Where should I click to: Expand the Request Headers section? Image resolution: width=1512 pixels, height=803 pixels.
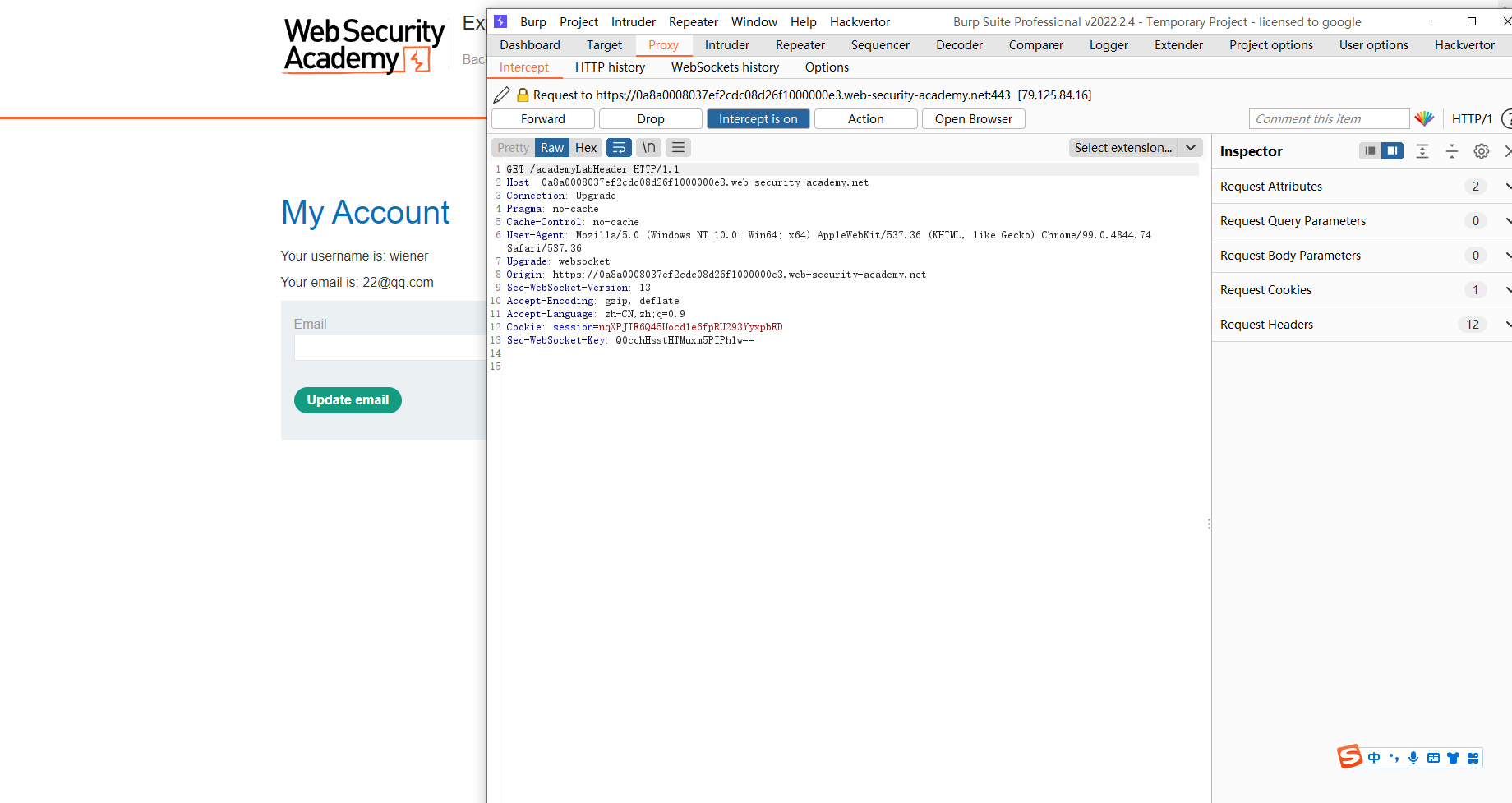tap(1362, 325)
